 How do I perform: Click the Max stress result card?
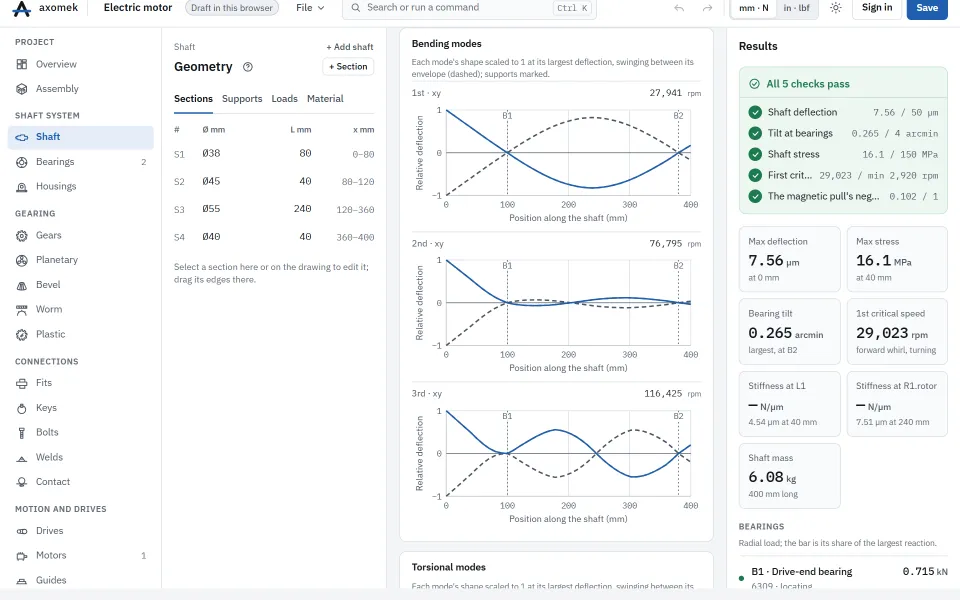[x=897, y=259]
